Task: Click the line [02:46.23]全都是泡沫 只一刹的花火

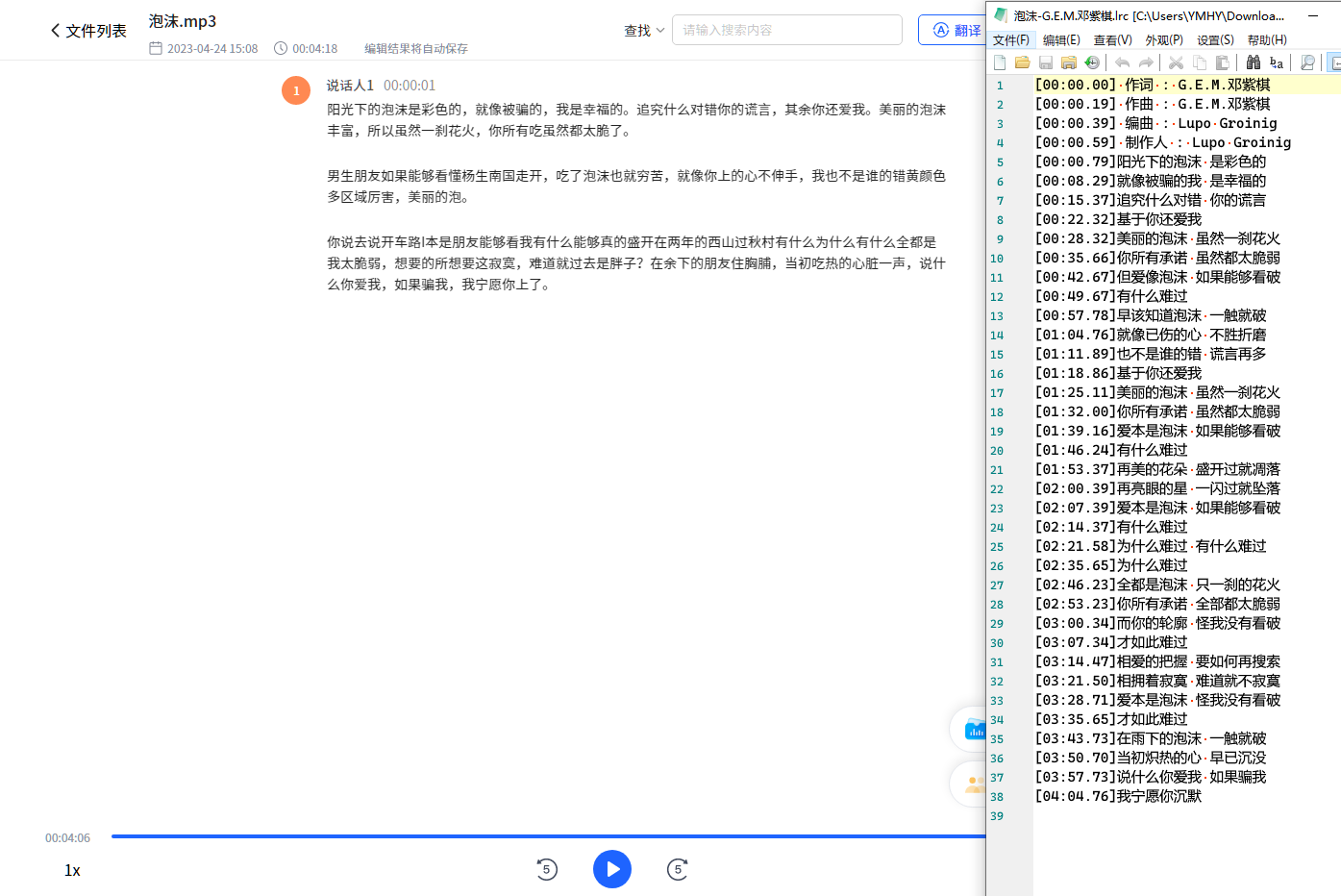Action: (1157, 585)
